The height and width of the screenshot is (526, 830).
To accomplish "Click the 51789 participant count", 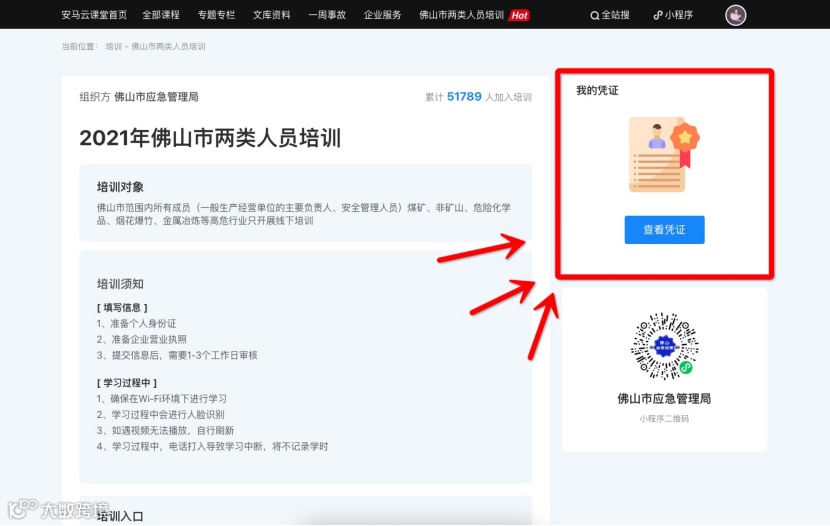I will click(464, 96).
